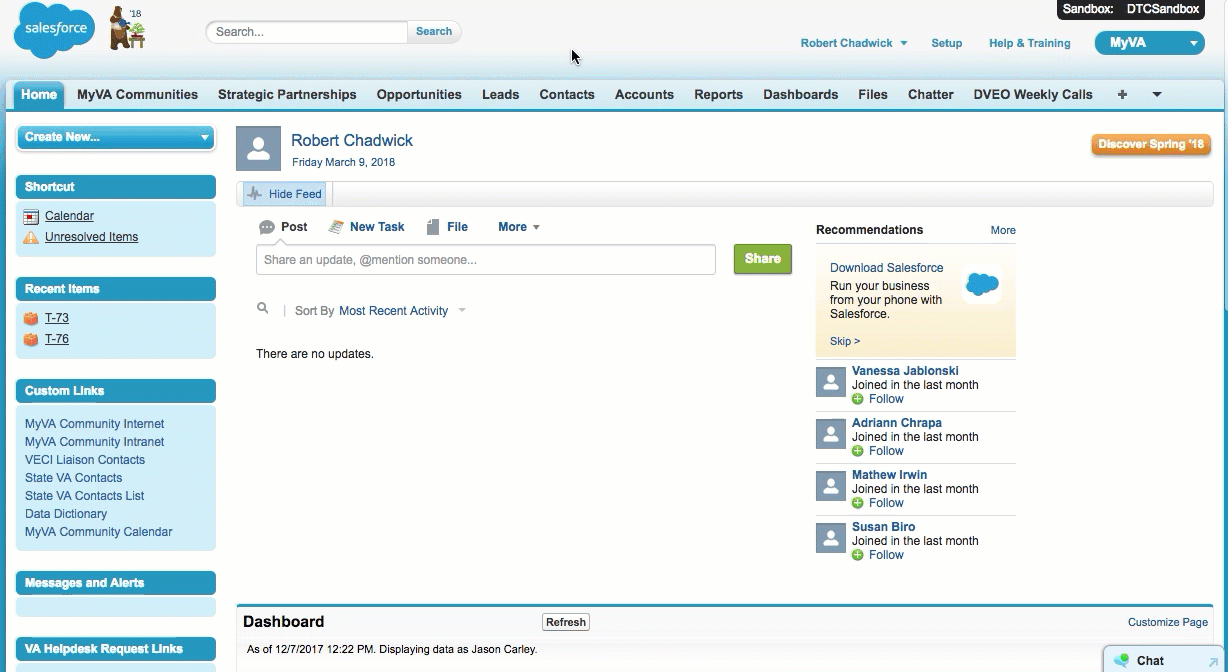
Task: Open the Opportunities tab
Action: [x=419, y=95]
